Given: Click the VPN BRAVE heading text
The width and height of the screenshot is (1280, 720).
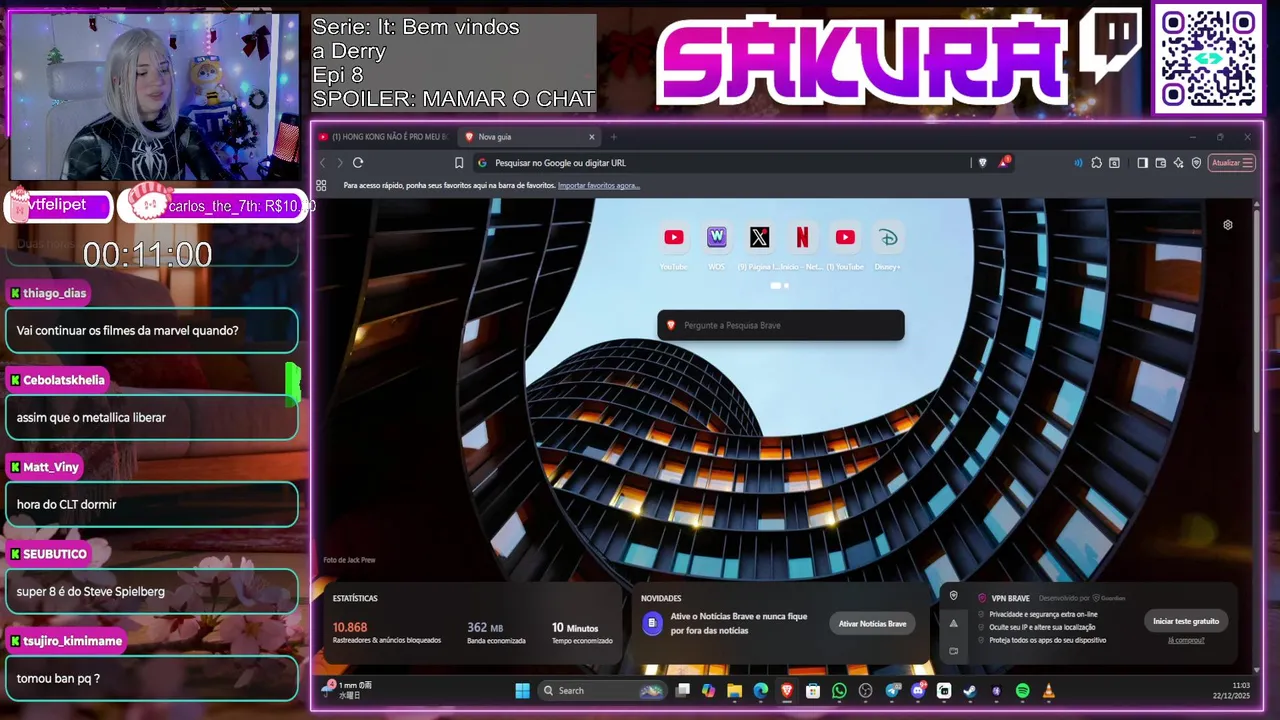Looking at the screenshot, I should point(1010,598).
